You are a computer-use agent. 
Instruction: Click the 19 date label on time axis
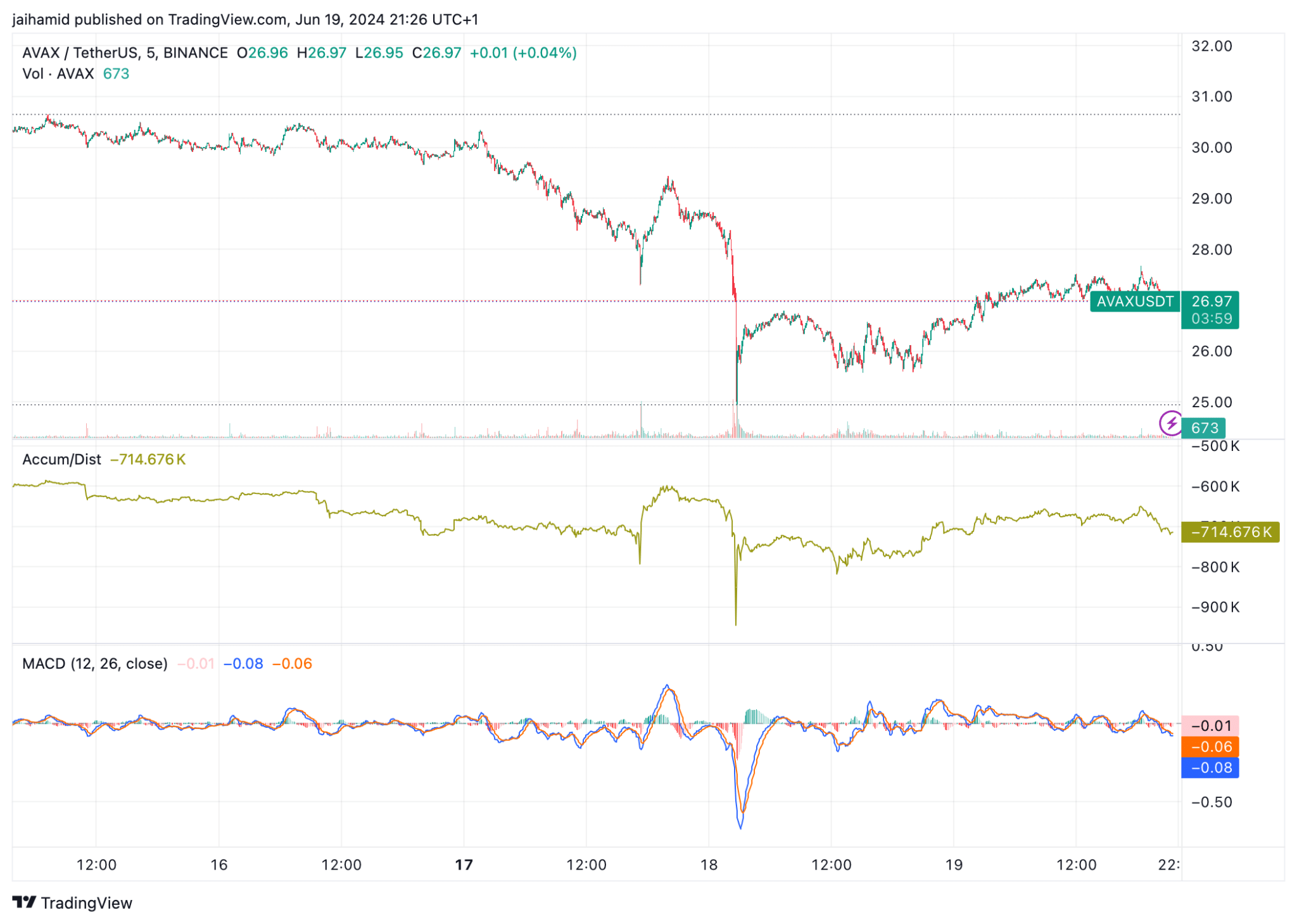[954, 865]
